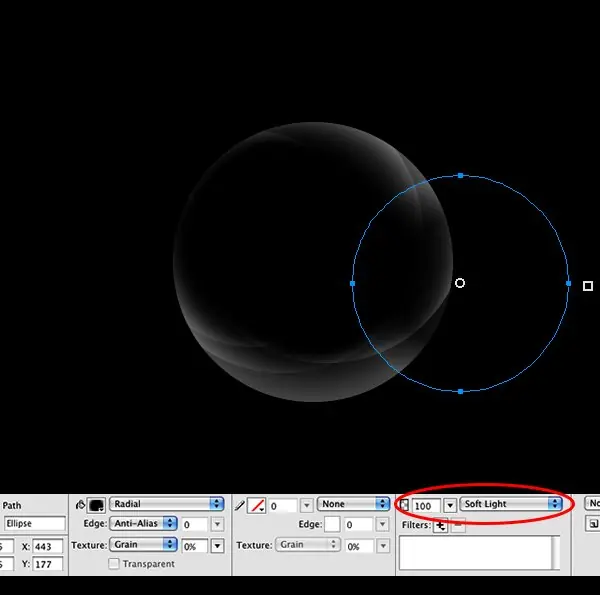Expand the opacity value arrow
This screenshot has height=595, width=600.
[x=450, y=506]
